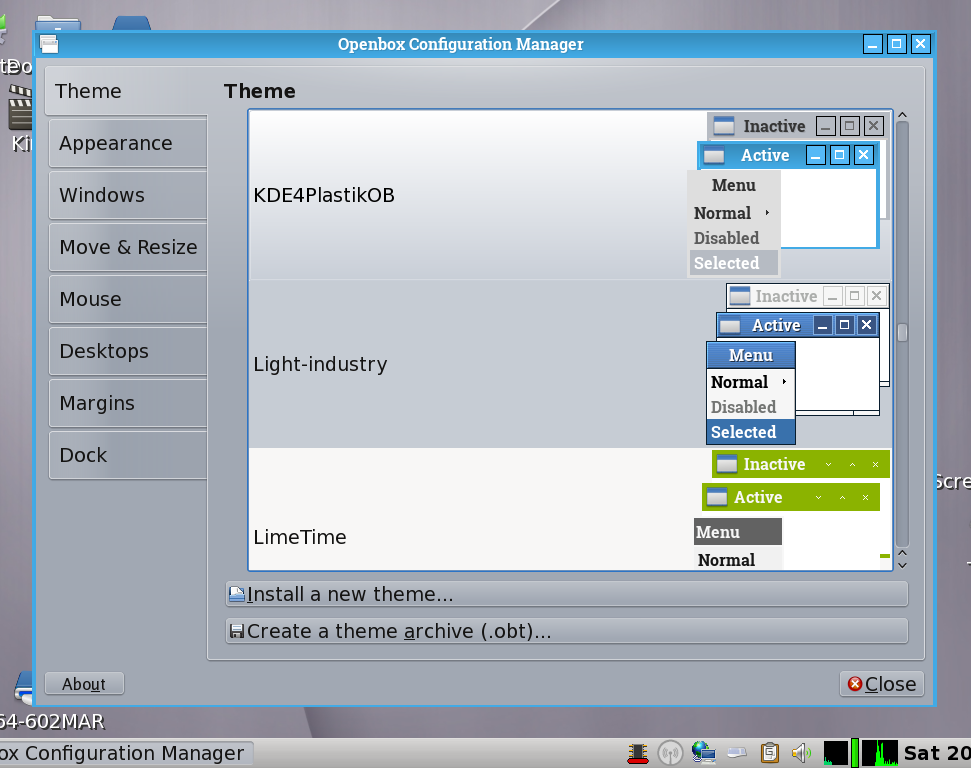Viewport: 971px width, 768px height.
Task: Close the configuration manager via Close button
Action: click(x=882, y=684)
